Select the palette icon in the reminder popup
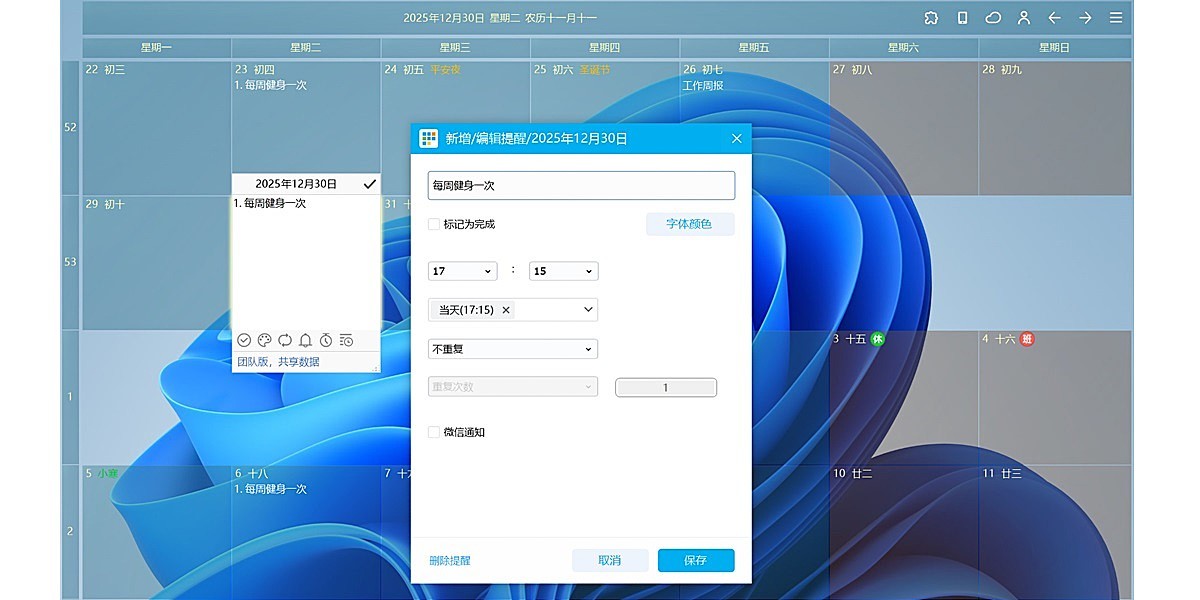This screenshot has height=600, width=1200. (264, 340)
